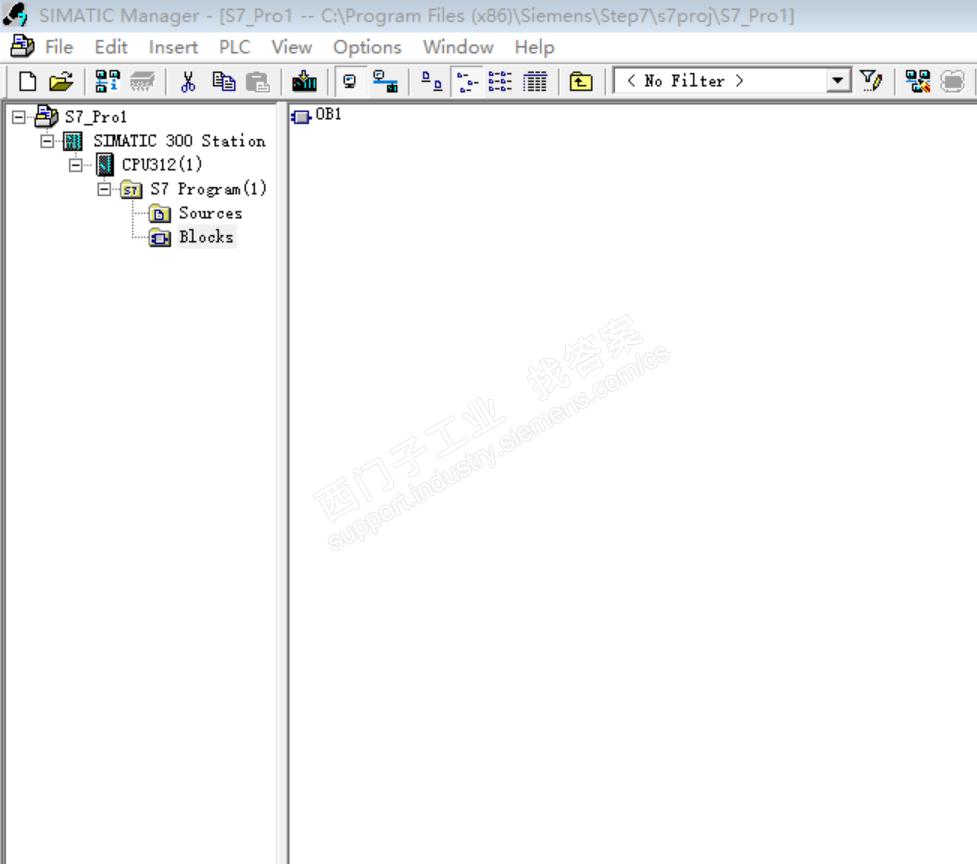The width and height of the screenshot is (977, 864).
Task: Click the Configure Network icon
Action: (x=917, y=82)
